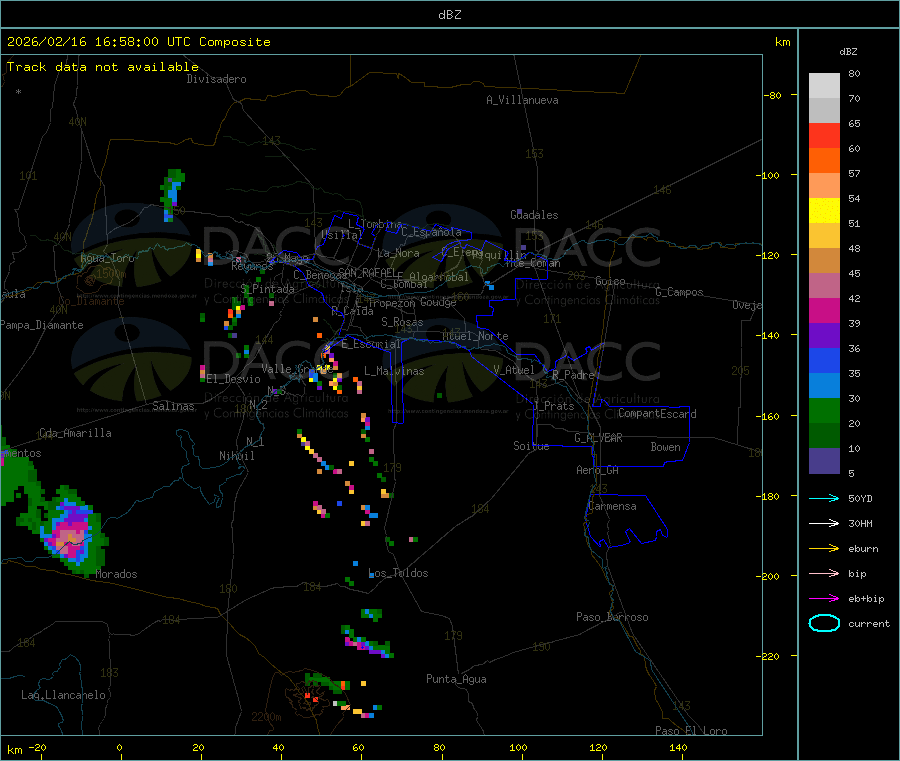Click the R_Padre map label
900x761 pixels.
click(x=573, y=375)
